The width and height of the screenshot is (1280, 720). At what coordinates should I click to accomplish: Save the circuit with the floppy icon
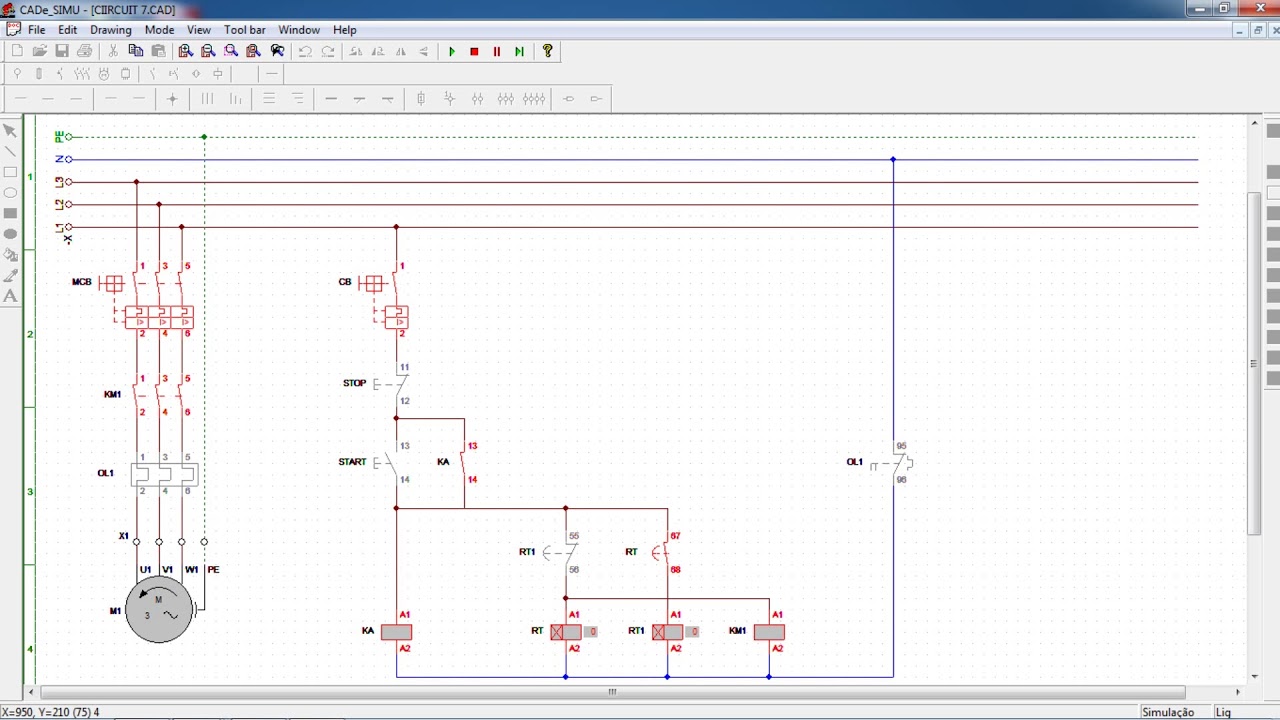coord(62,51)
